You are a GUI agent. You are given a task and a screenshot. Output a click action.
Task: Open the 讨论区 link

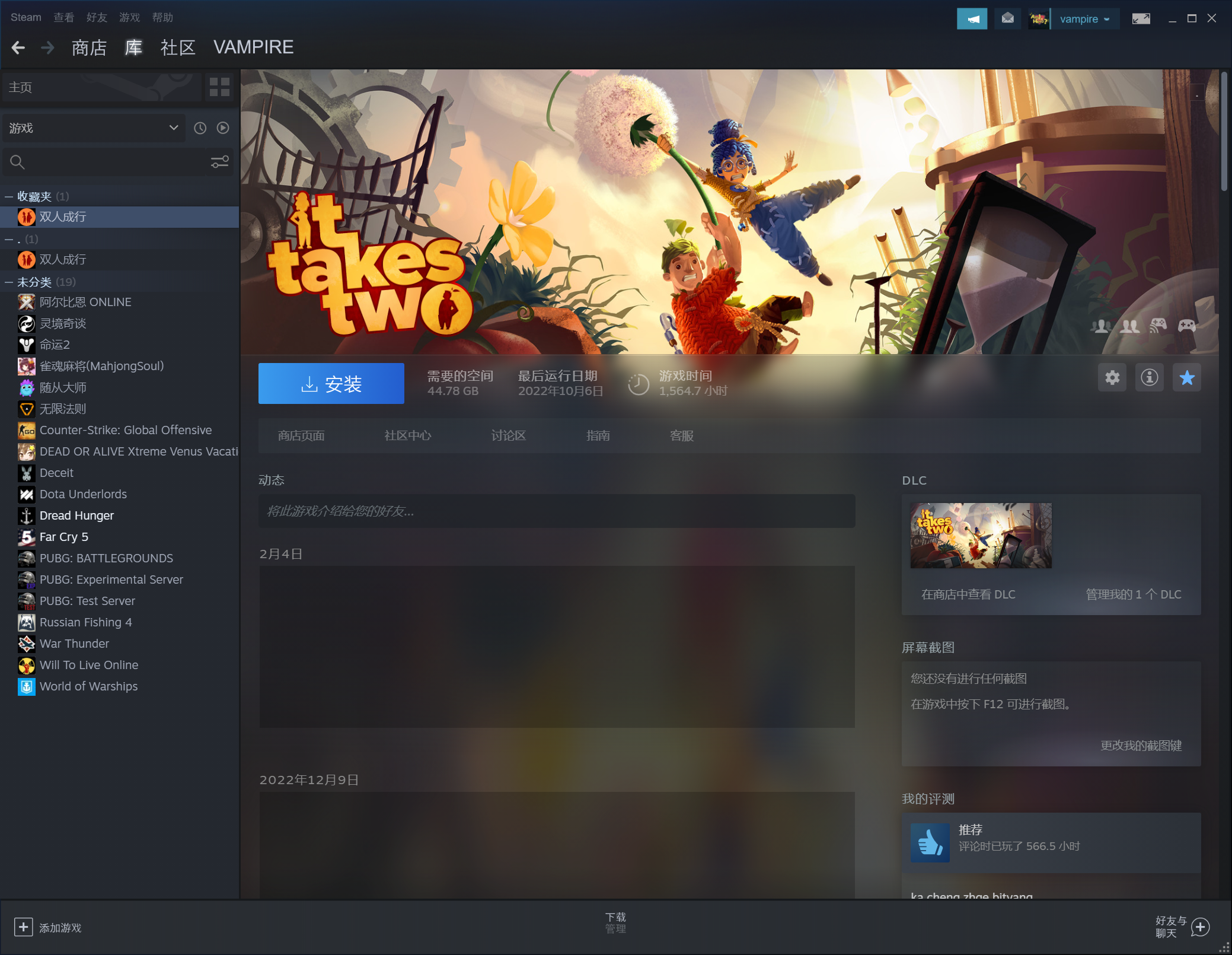509,435
